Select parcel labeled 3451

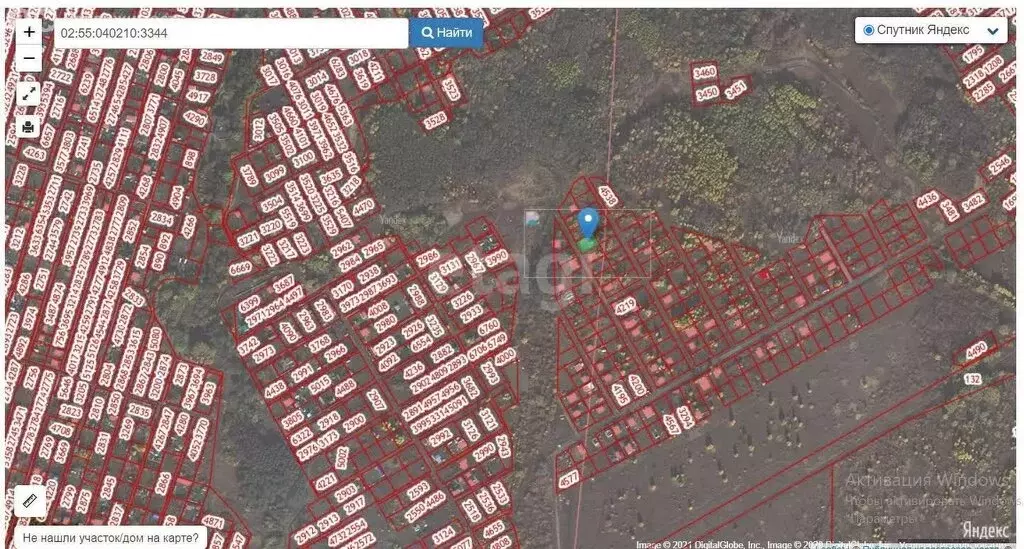pyautogui.click(x=736, y=90)
